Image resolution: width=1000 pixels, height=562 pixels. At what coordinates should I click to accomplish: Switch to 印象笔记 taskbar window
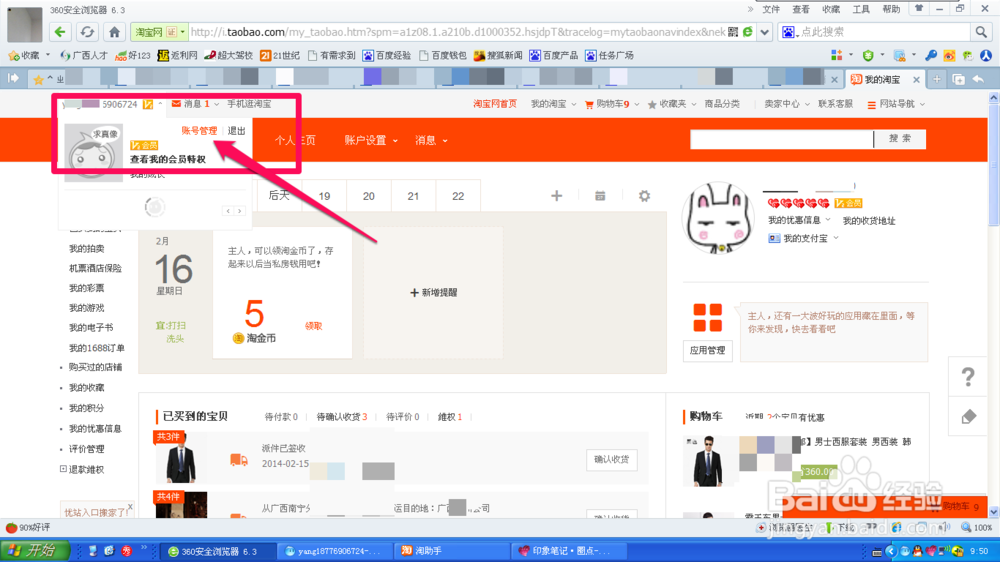tap(567, 551)
